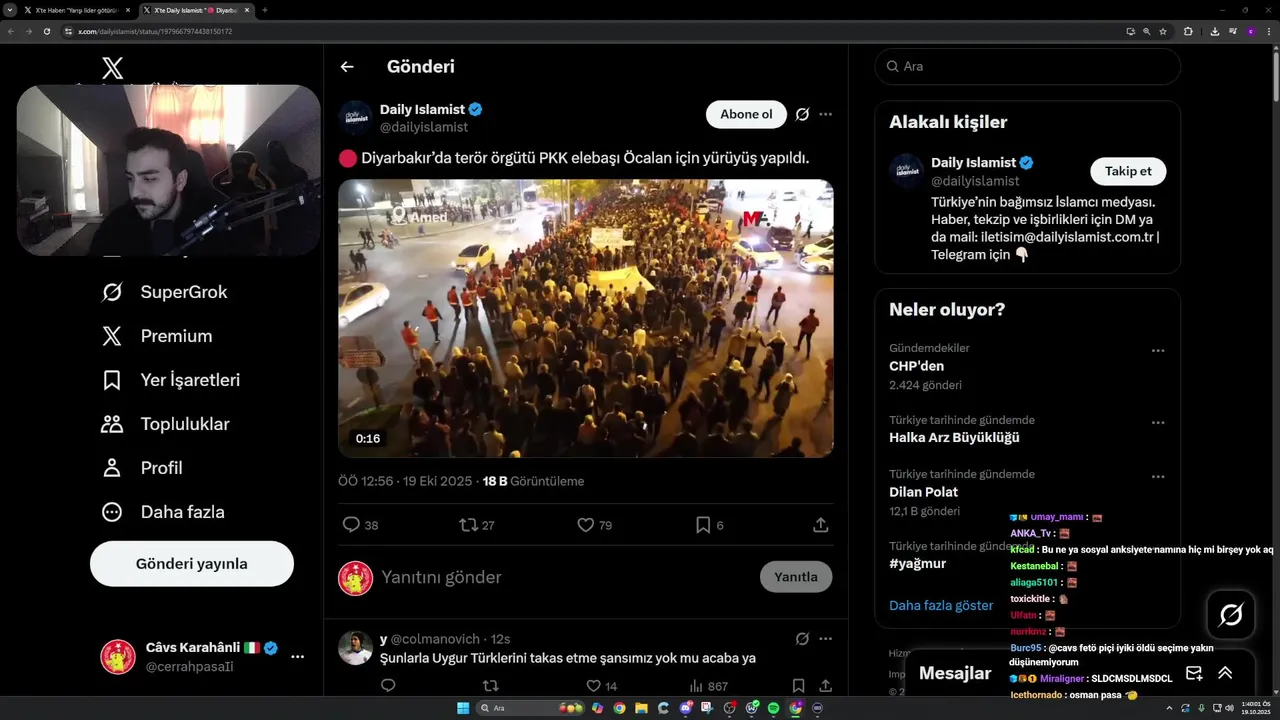Click the Abone ol subscribe button
The width and height of the screenshot is (1280, 720).
(746, 114)
